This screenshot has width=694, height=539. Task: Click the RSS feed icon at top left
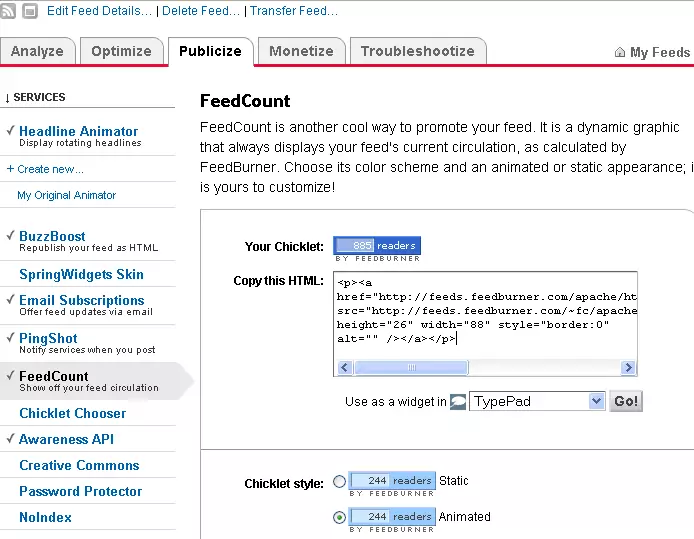[x=9, y=11]
